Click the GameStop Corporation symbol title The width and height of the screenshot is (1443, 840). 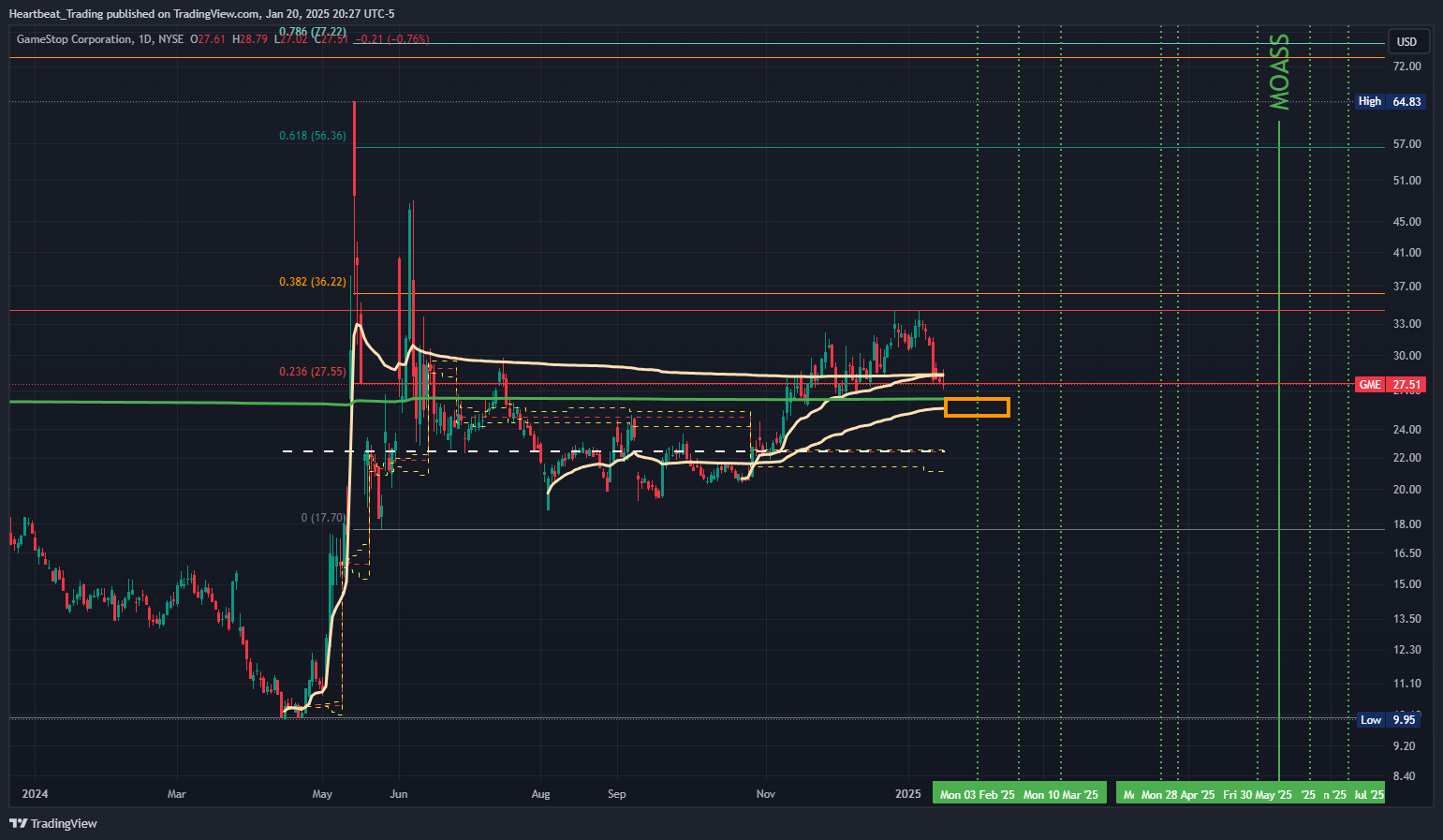point(74,39)
